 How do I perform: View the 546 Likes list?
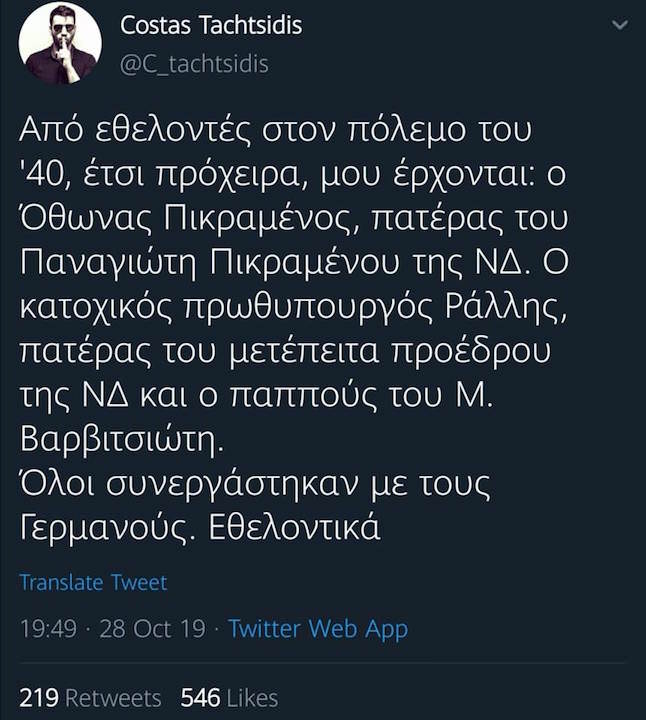point(229,697)
